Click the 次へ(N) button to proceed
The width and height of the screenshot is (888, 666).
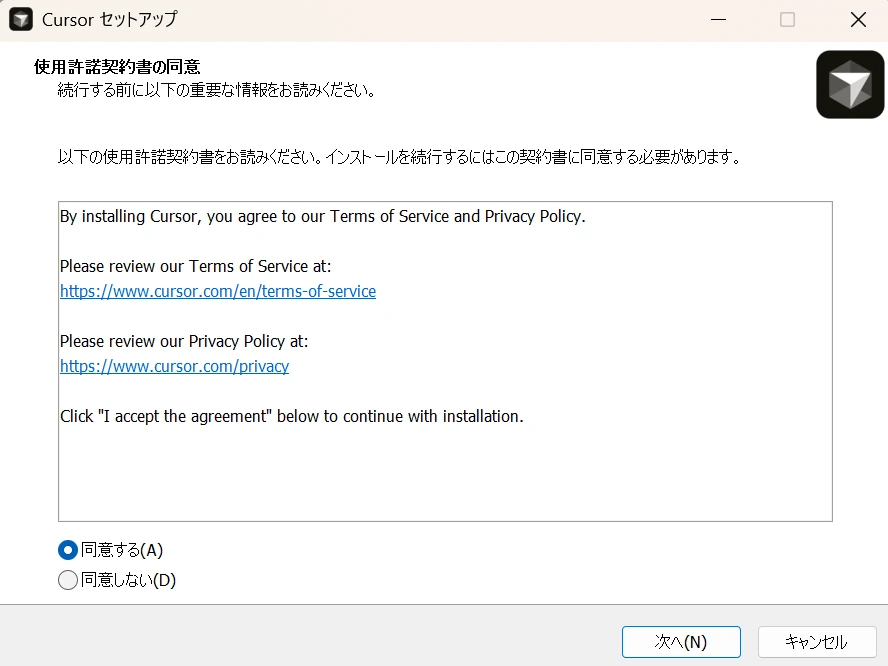click(681, 642)
